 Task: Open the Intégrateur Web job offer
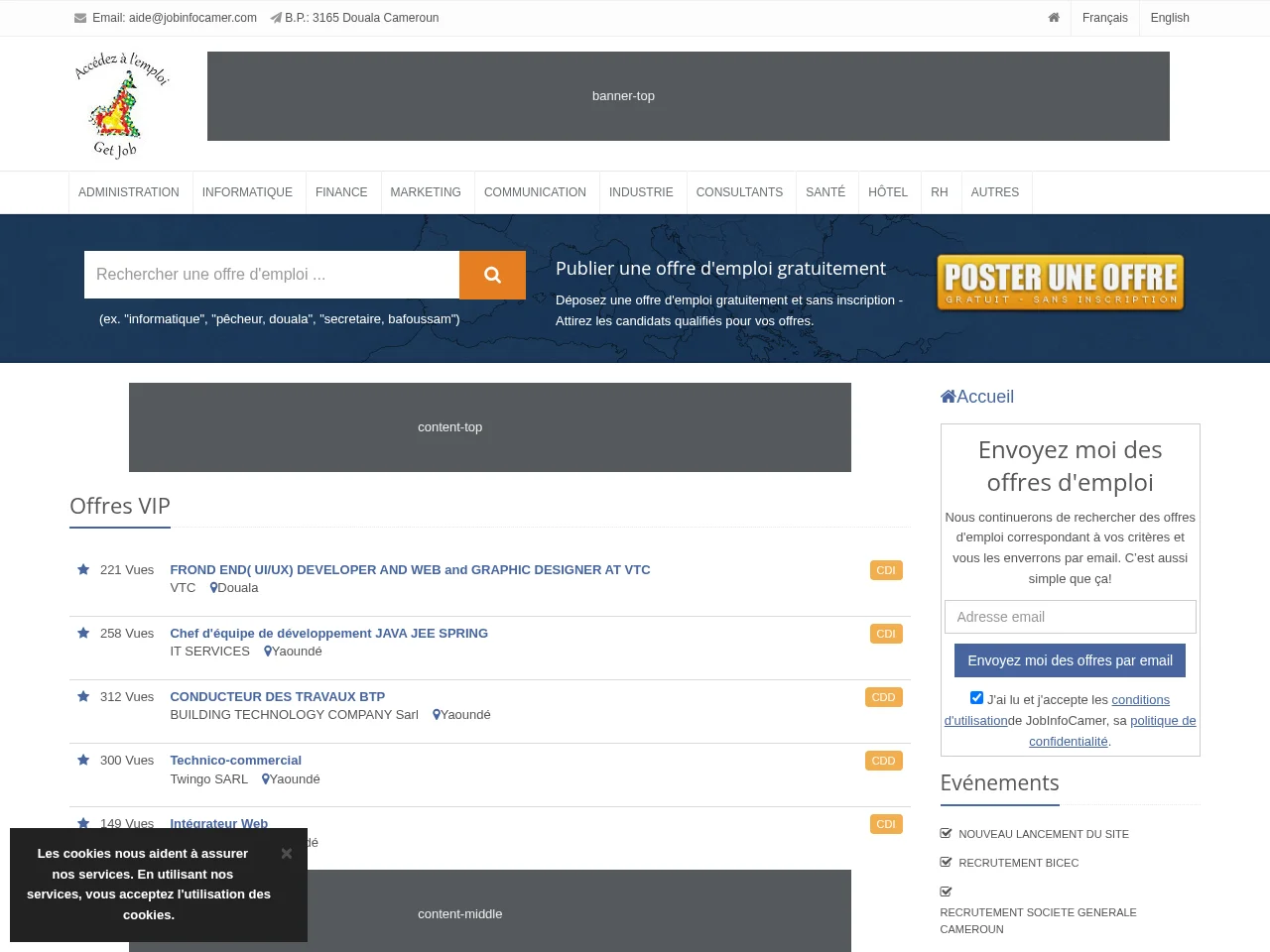click(x=218, y=823)
